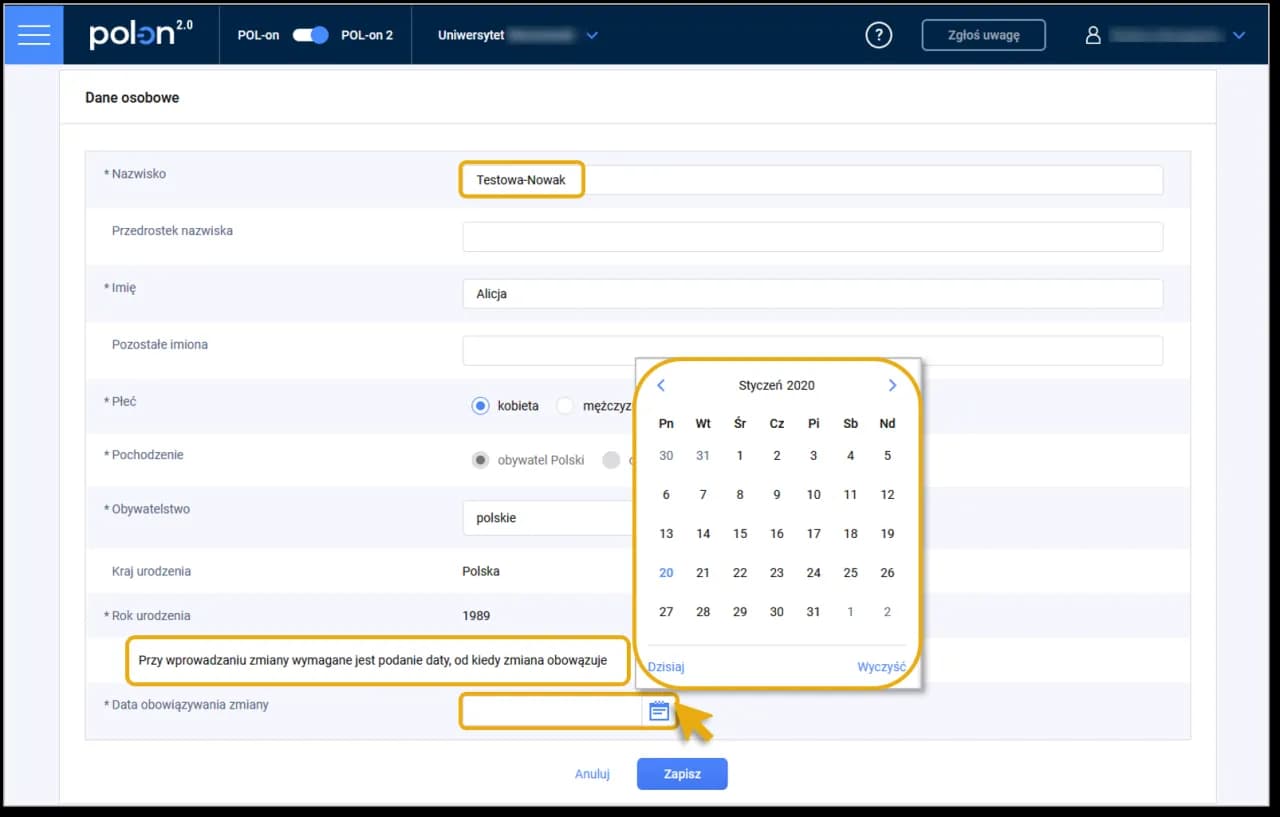Open the calendar date picker icon
1280x817 pixels.
[658, 711]
